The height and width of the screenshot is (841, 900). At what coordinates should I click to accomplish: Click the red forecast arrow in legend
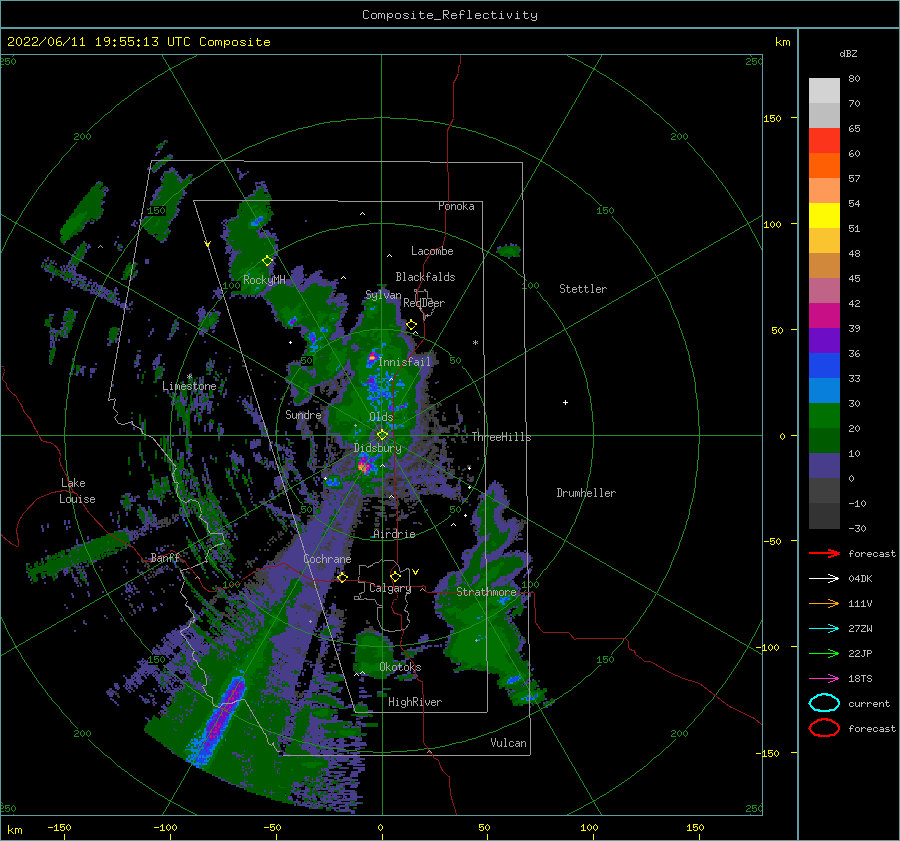click(x=824, y=553)
